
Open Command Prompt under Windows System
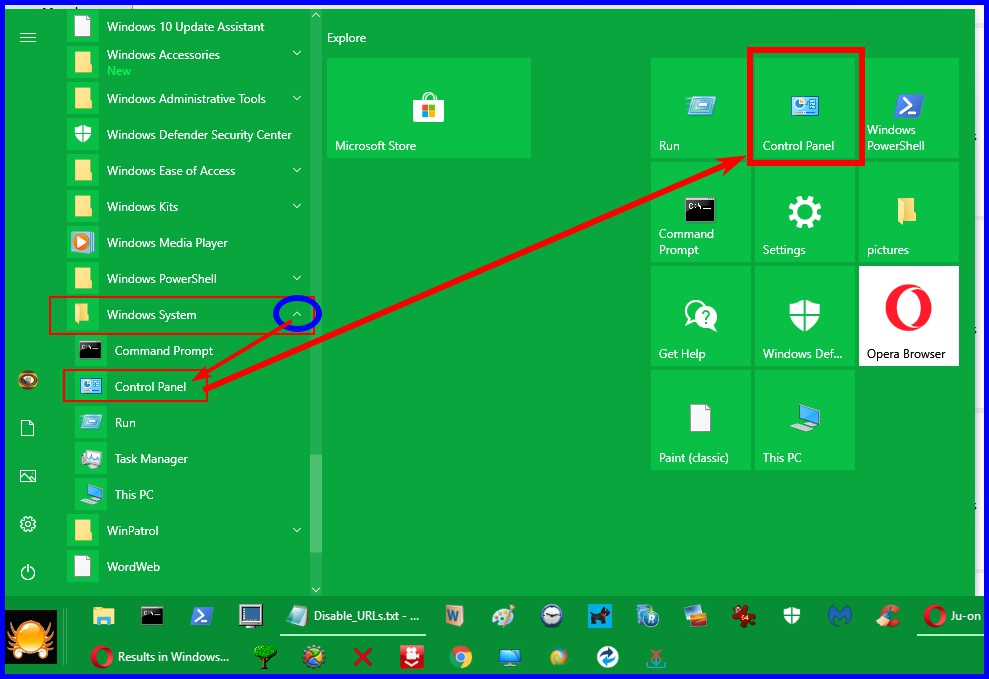187,351
